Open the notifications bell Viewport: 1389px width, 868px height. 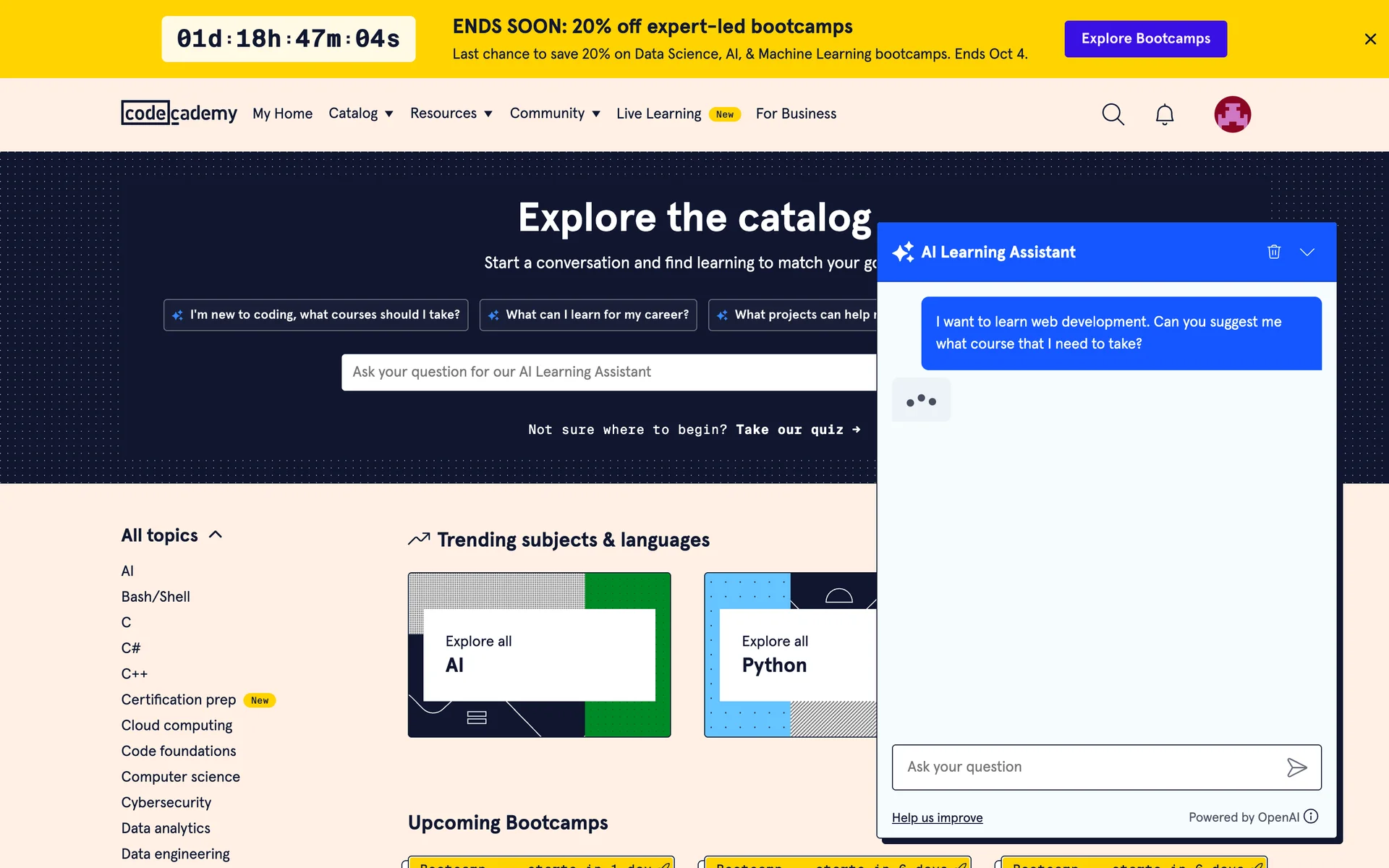pos(1164,114)
